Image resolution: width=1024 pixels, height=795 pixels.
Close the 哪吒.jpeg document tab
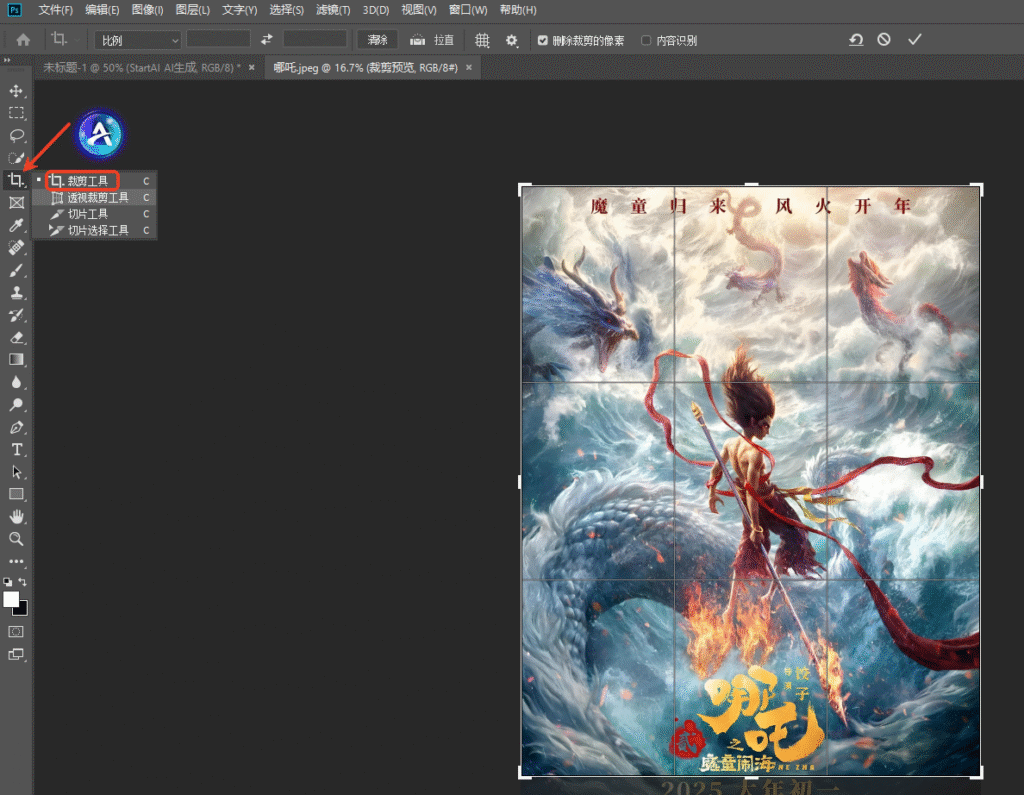pos(469,67)
